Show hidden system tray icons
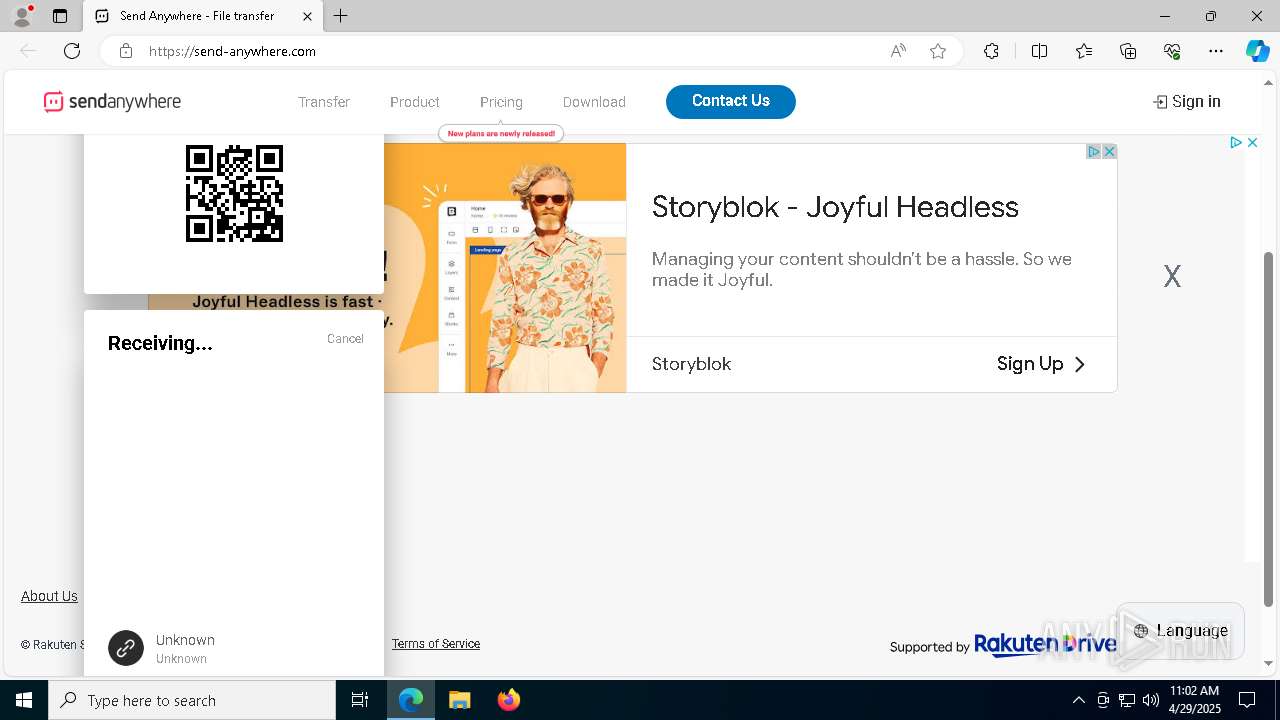Viewport: 1280px width, 720px height. pos(1078,700)
